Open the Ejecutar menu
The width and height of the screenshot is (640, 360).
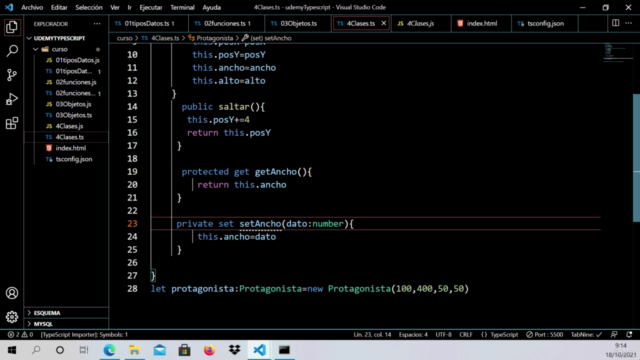click(x=151, y=7)
